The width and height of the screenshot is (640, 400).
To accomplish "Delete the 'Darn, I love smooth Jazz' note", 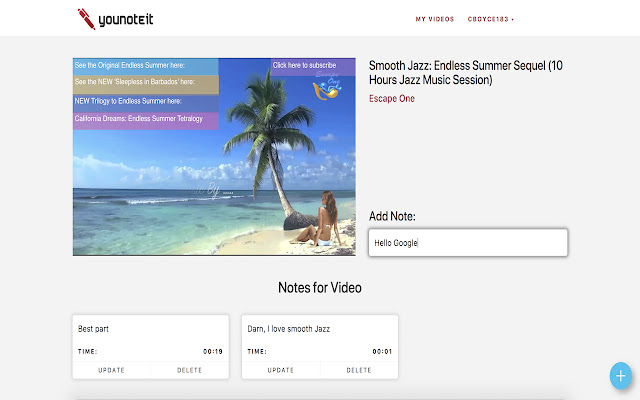I will pyautogui.click(x=359, y=370).
